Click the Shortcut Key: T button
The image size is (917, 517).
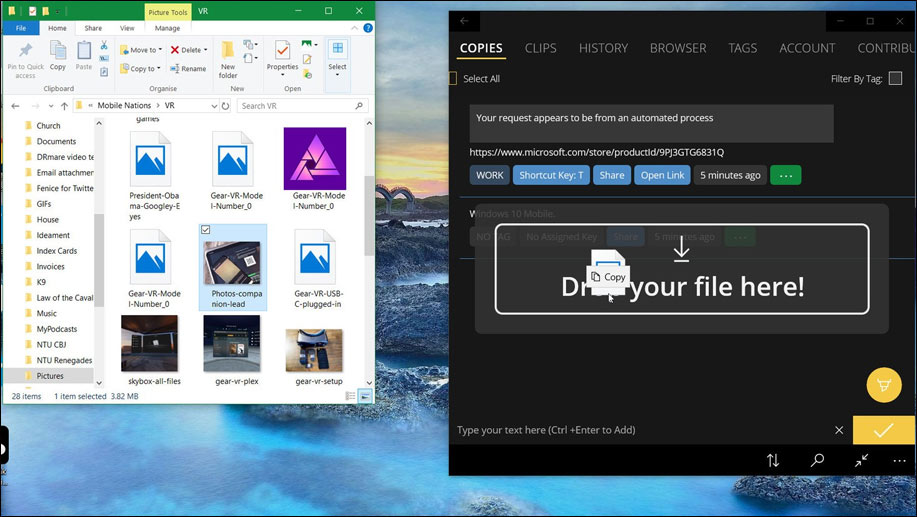pos(551,175)
